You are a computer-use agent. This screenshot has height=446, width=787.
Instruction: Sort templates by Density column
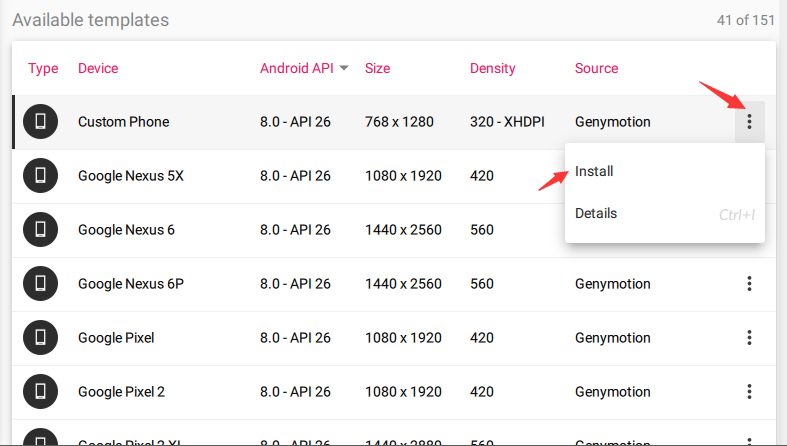point(492,68)
